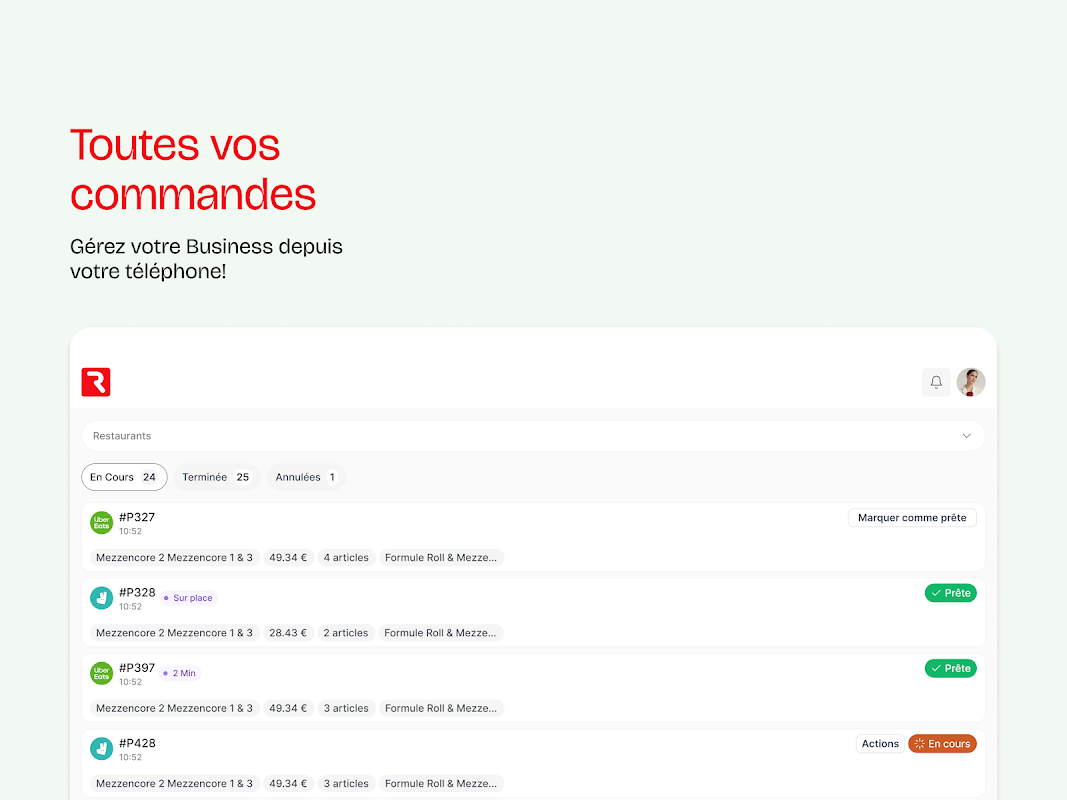This screenshot has height=800, width=1067.
Task: Click Deliveroo icon on order #P428
Action: tap(101, 749)
